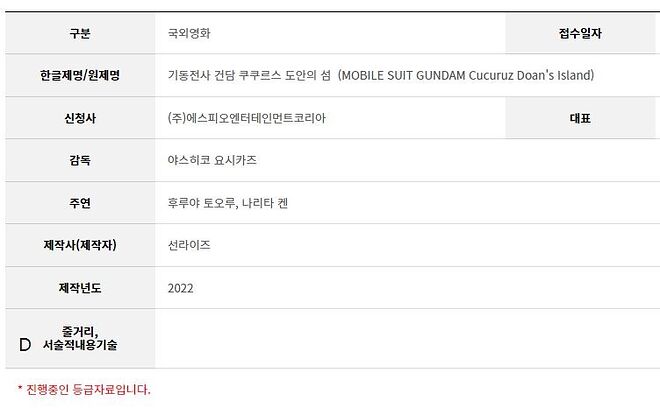Click the 줄거리, 서술적내용기술 label
Viewport: 660px width, 408px height.
pos(80,338)
